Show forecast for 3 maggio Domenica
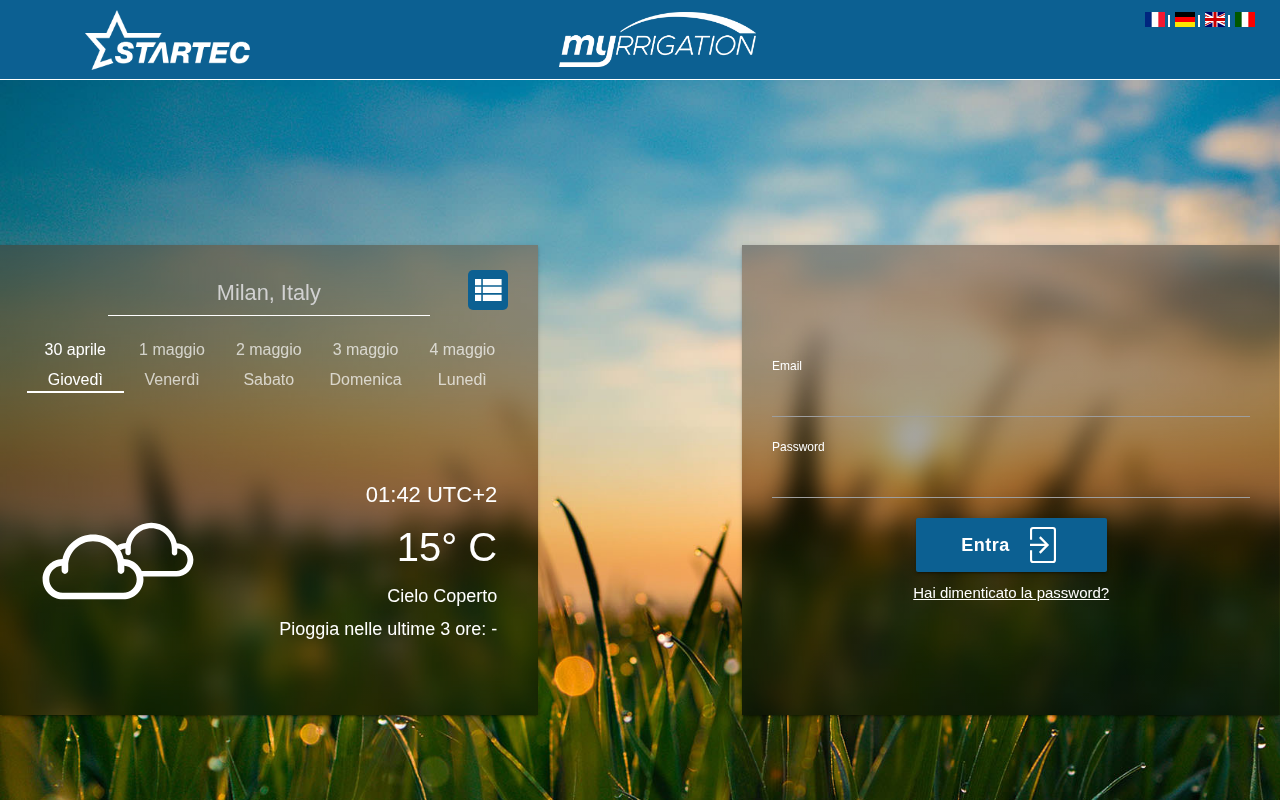 pos(365,365)
